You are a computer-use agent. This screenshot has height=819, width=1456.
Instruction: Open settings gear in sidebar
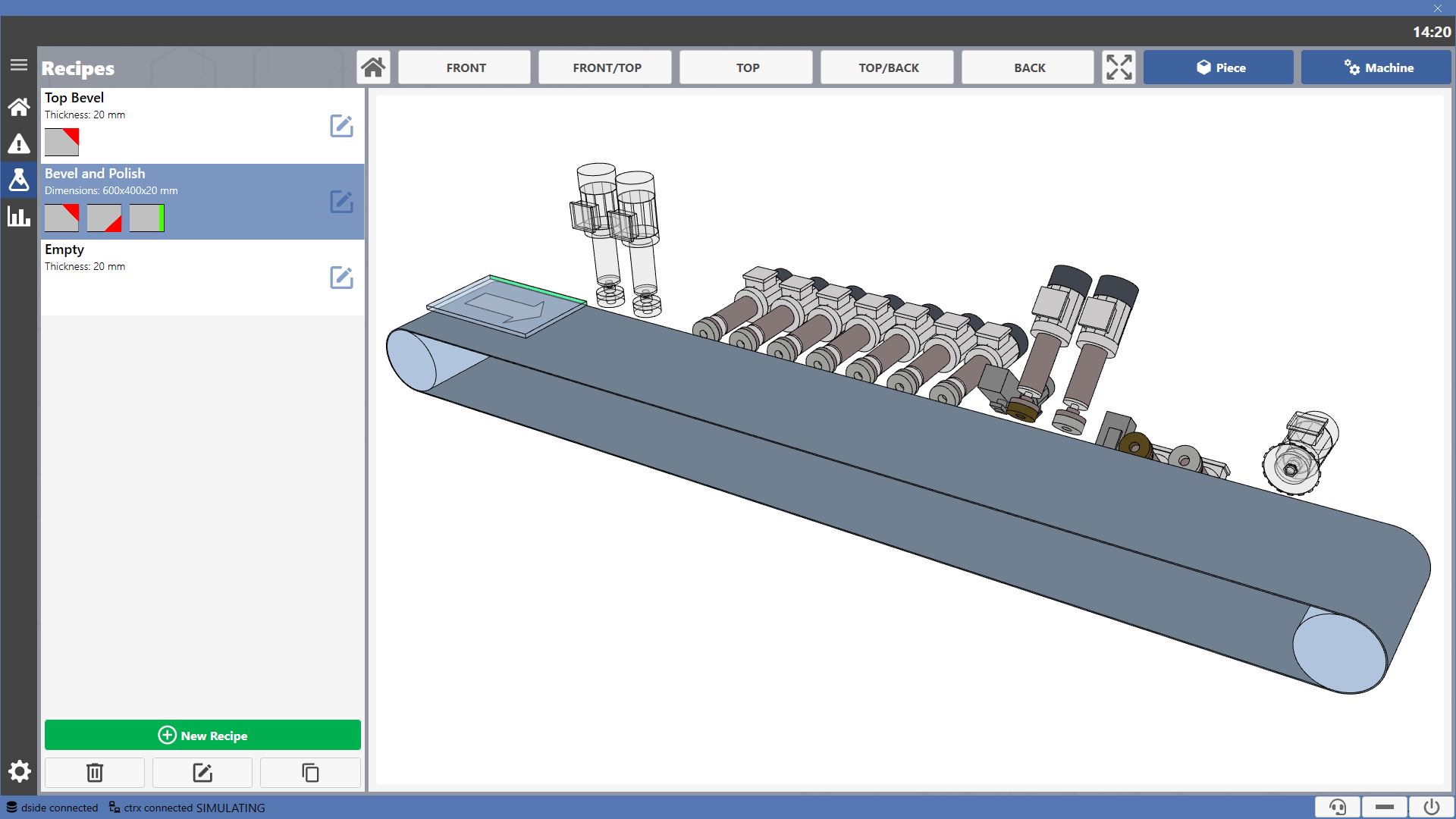click(20, 772)
